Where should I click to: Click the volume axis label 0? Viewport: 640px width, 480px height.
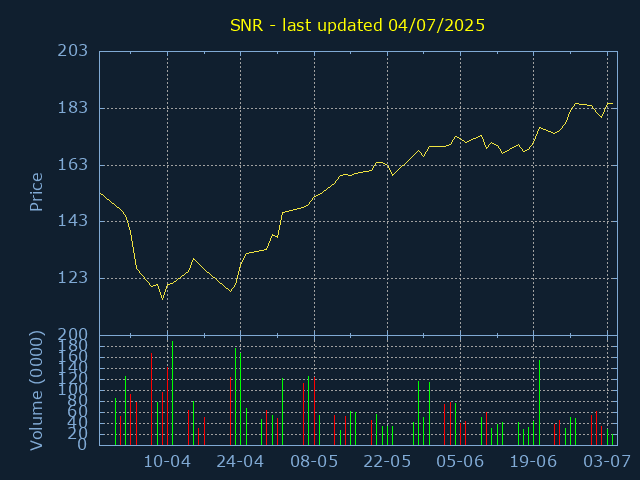click(82, 444)
